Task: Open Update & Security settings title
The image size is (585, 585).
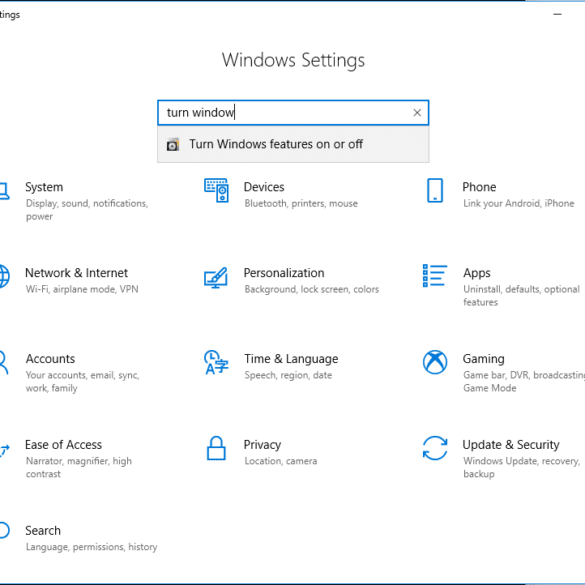Action: click(511, 445)
